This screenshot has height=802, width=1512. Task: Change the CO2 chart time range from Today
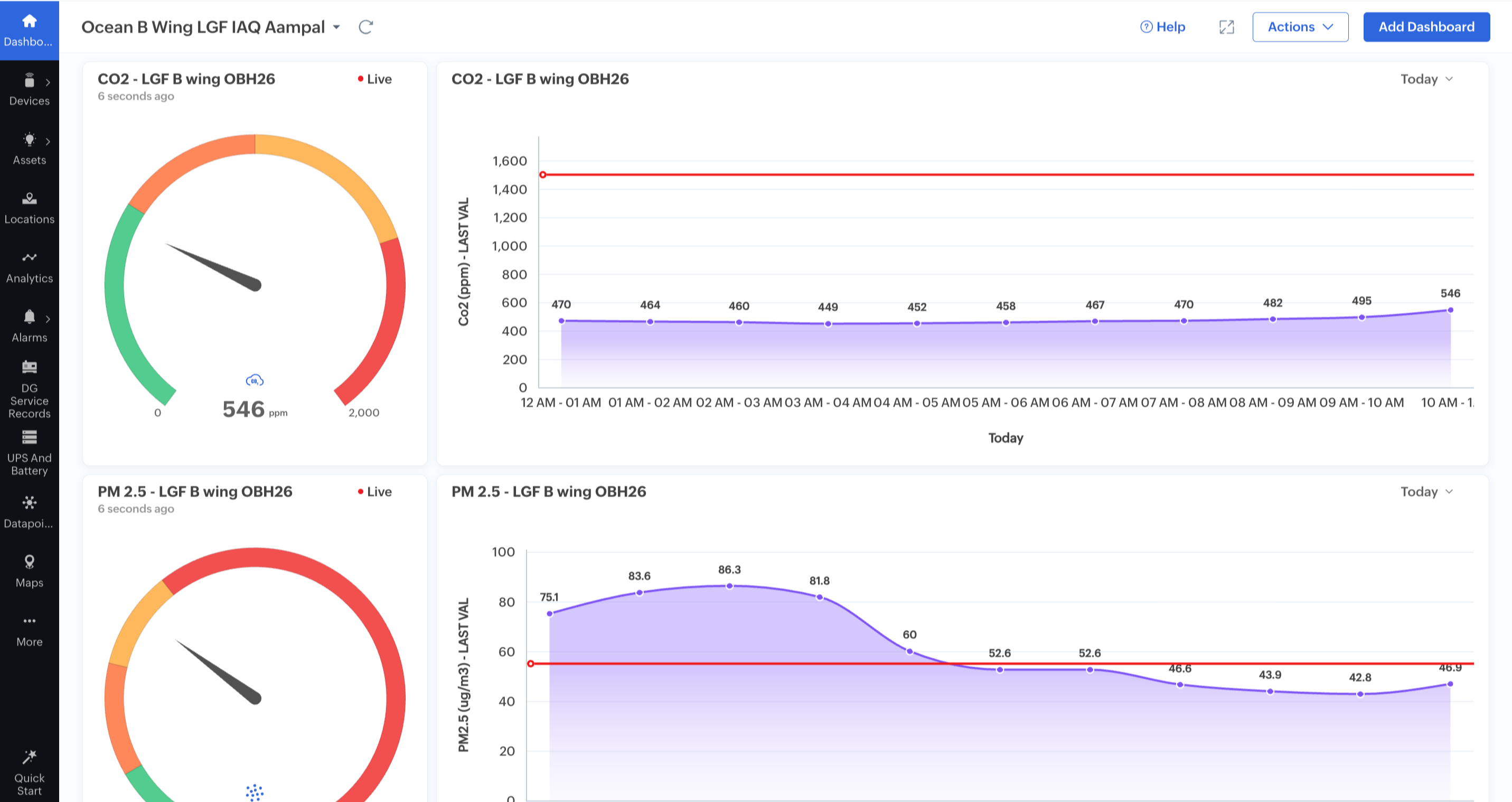click(1426, 79)
